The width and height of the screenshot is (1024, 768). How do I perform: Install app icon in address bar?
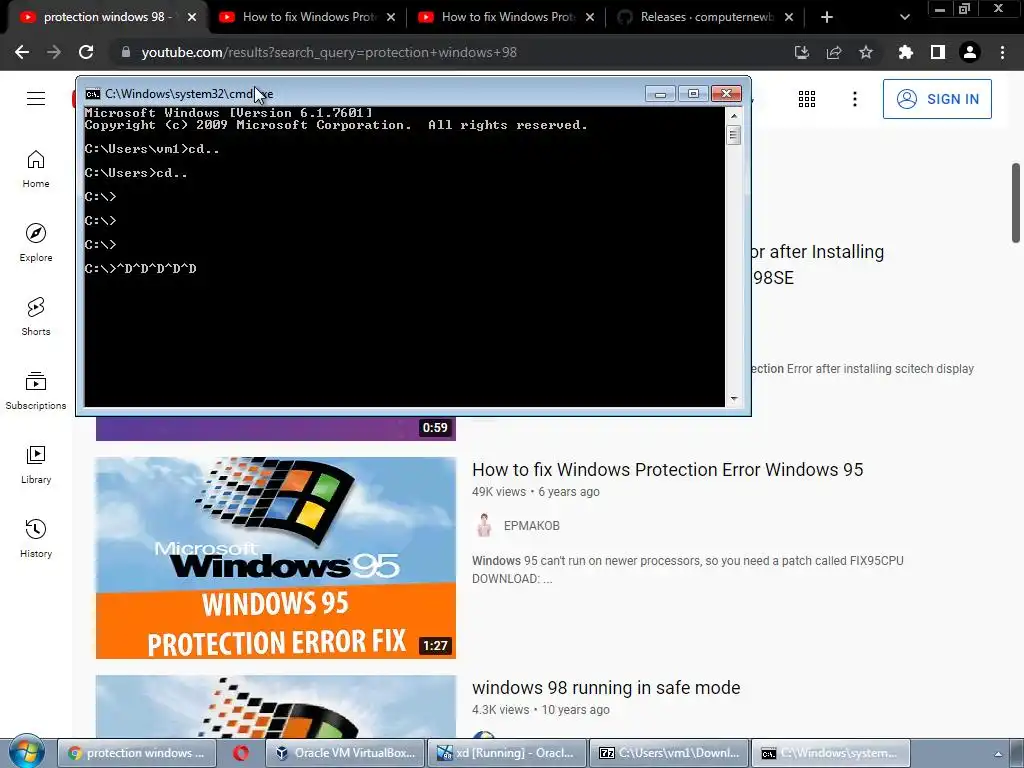click(x=801, y=52)
